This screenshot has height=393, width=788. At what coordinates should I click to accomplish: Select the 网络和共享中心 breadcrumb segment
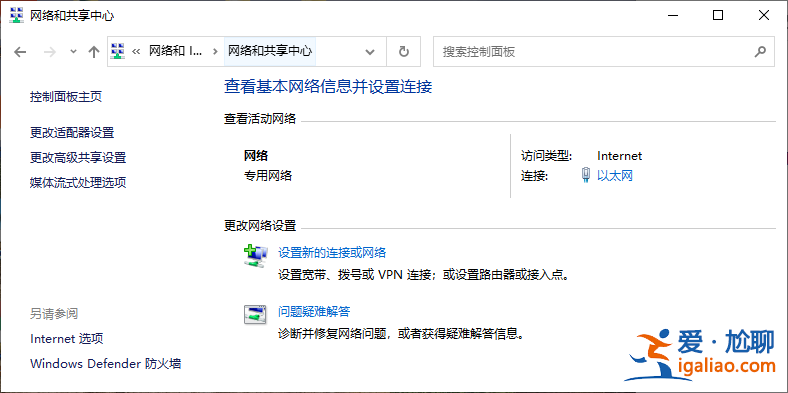coord(270,51)
